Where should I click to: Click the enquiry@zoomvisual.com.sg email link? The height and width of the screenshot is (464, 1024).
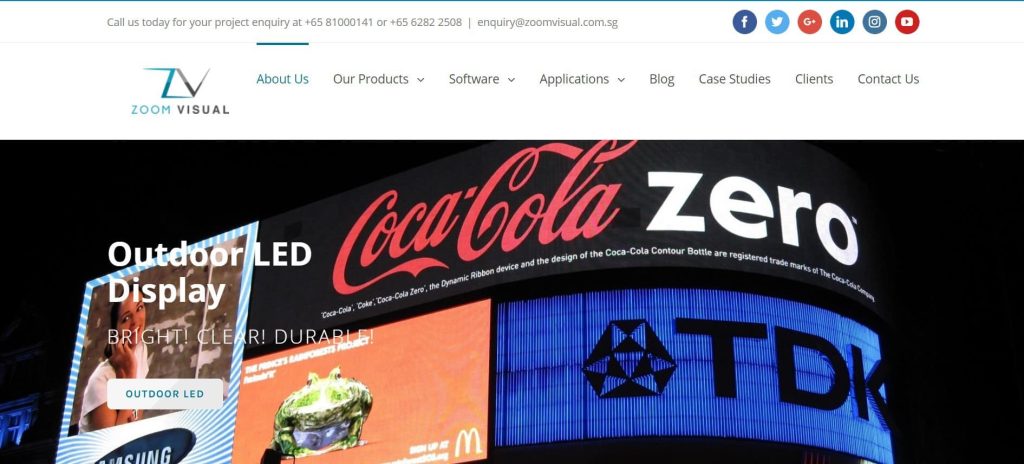547,22
